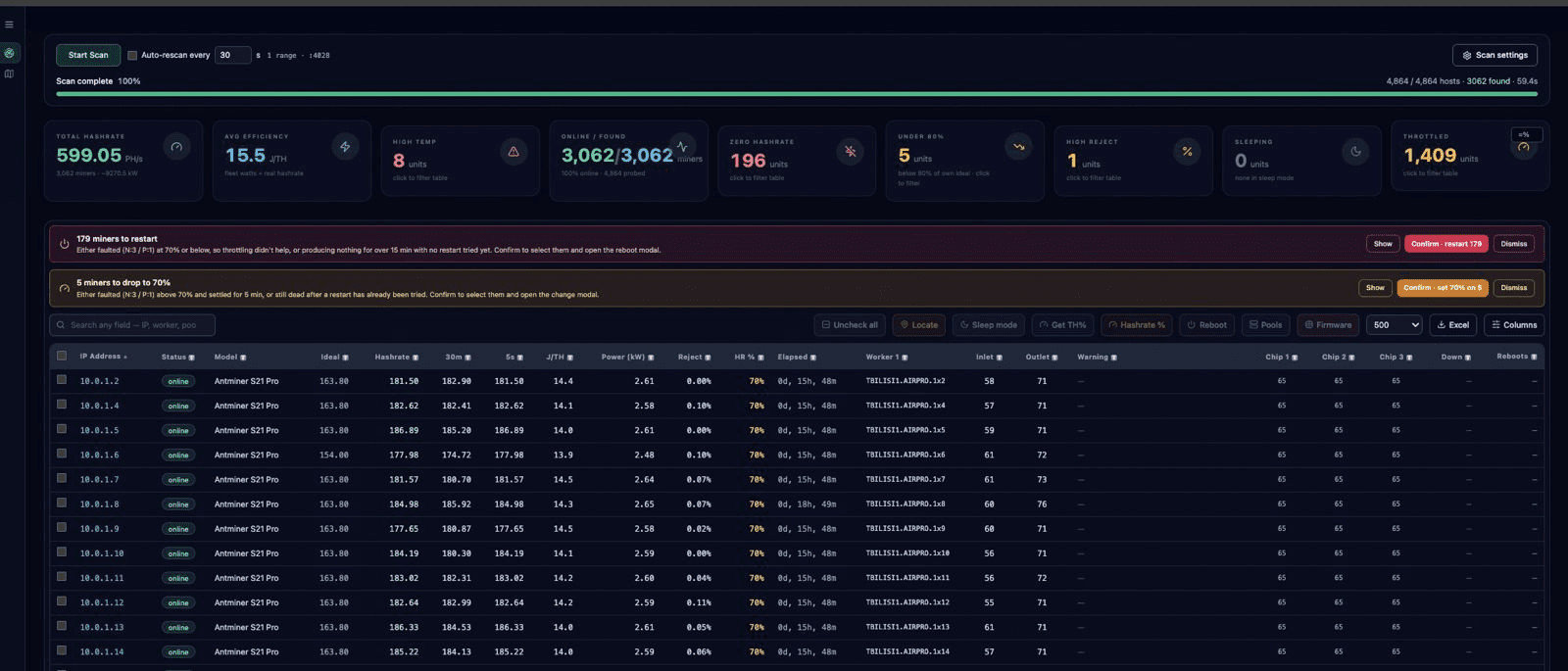This screenshot has width=1568, height=671.
Task: Click the Ideal column filter icon
Action: tap(345, 358)
